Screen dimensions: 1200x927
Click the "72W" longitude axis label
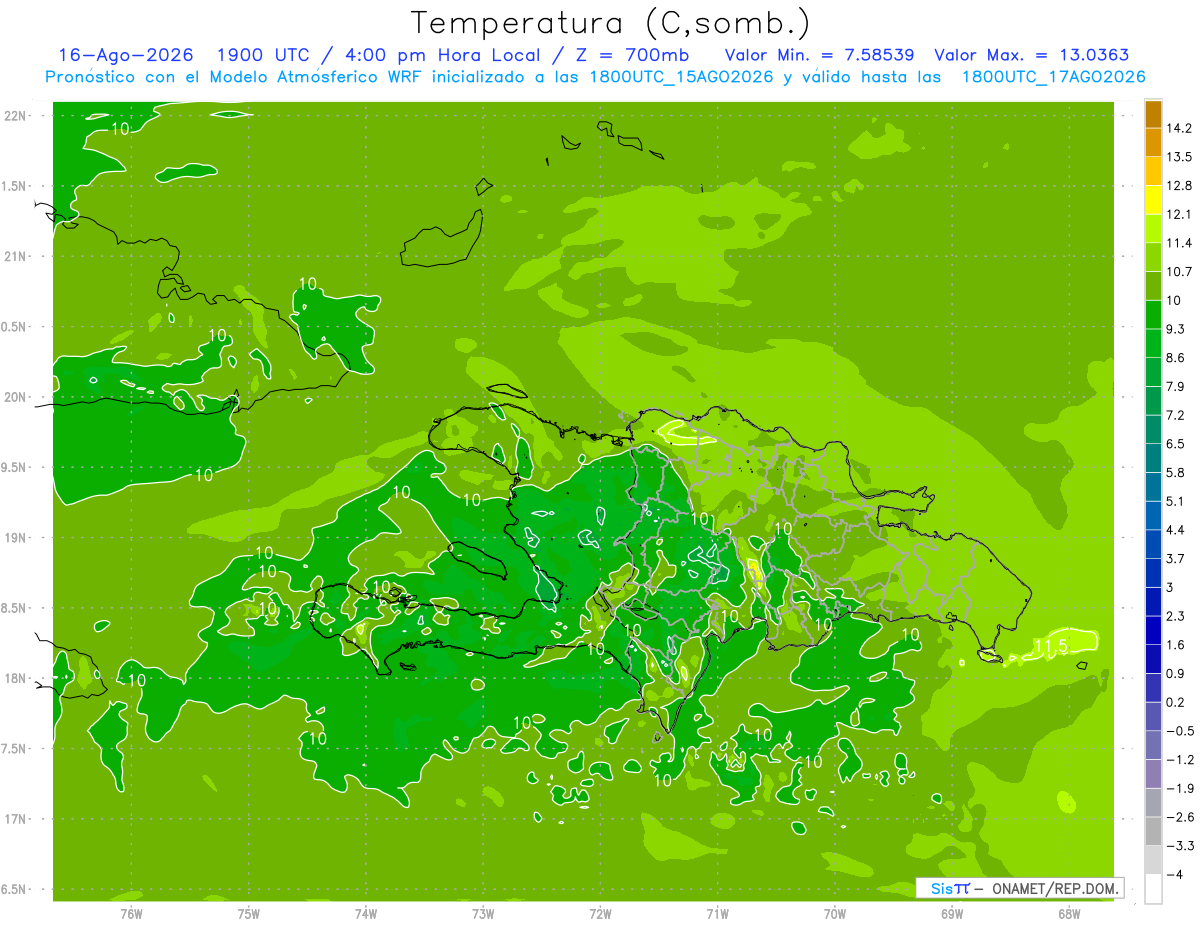point(600,914)
